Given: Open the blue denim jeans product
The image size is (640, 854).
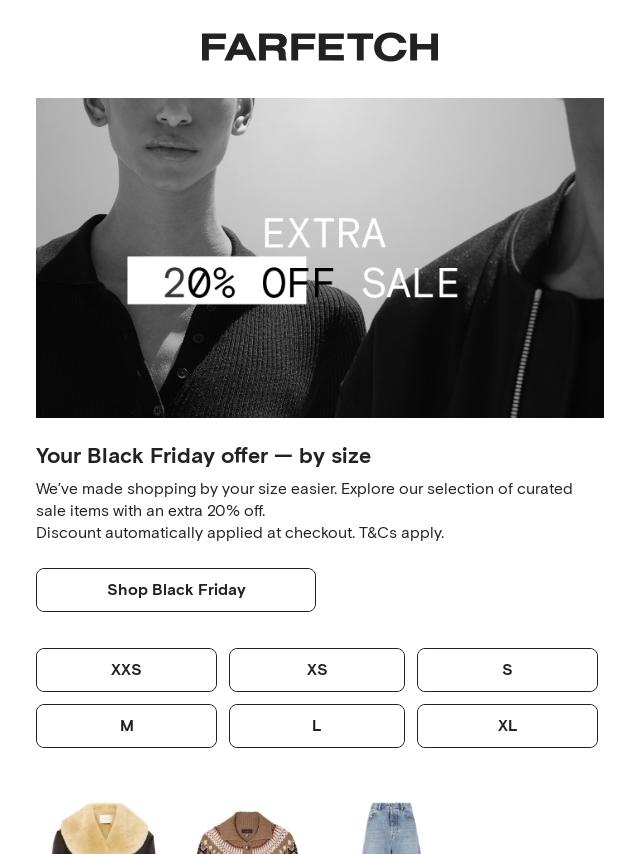Looking at the screenshot, I should [391, 830].
